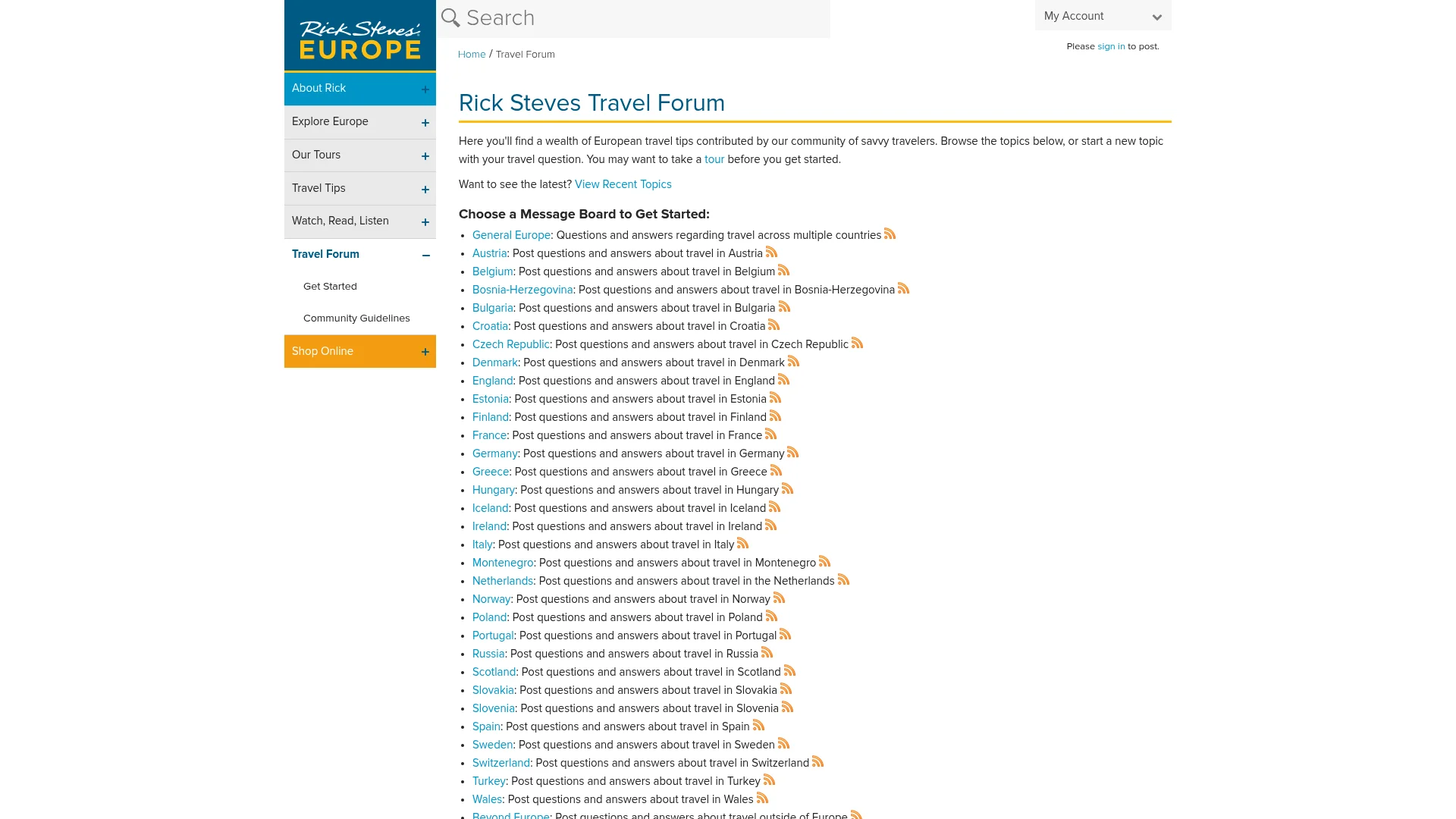Follow the Home breadcrumb link
The width and height of the screenshot is (1456, 819).
coord(472,55)
